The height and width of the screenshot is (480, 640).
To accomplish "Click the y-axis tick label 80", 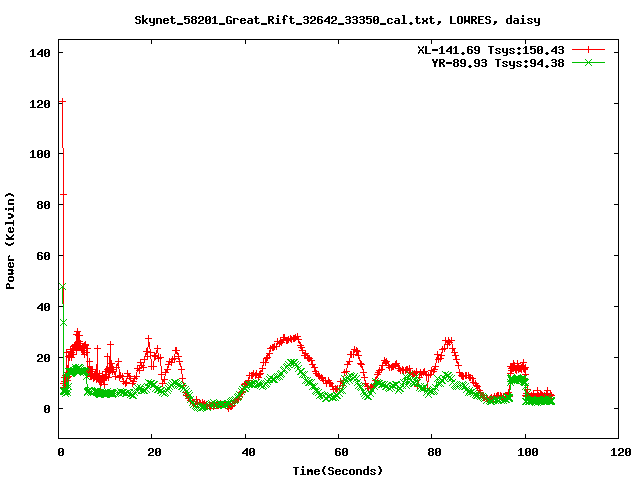I will pos(43,205).
